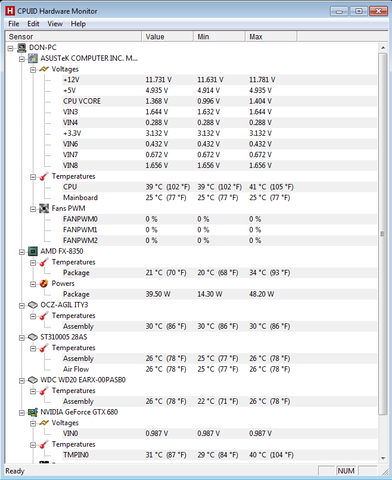Collapse the DON-PC root node
This screenshot has height=480, width=392.
tap(11, 48)
